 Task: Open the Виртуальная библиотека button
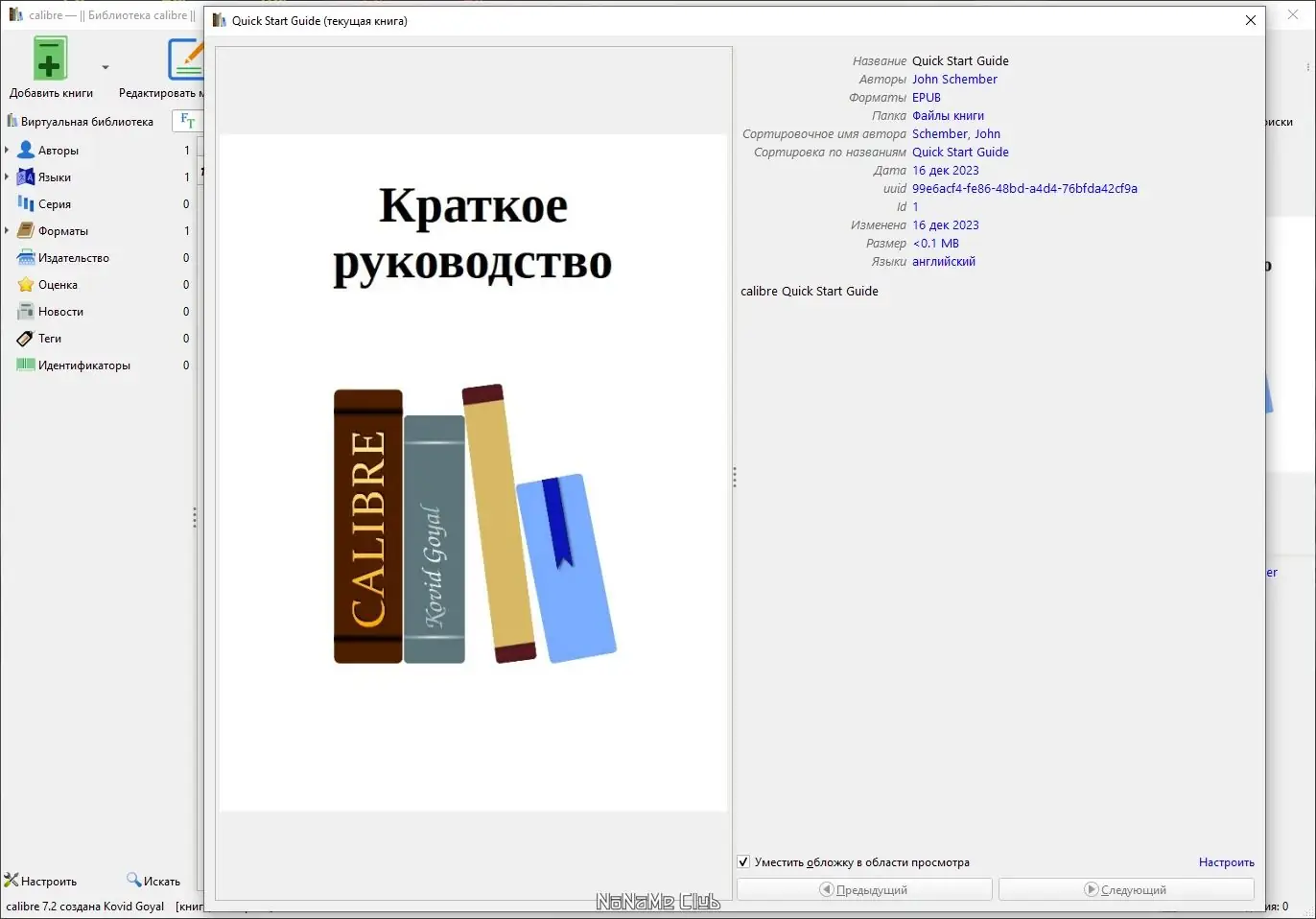click(x=81, y=122)
